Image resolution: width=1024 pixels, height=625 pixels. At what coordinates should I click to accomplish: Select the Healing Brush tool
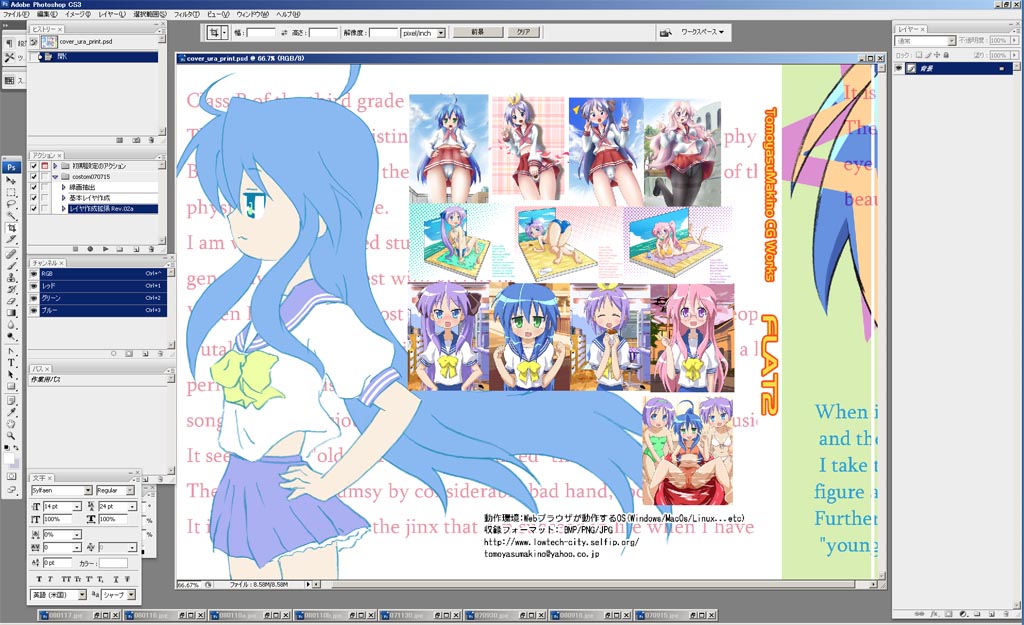click(11, 254)
